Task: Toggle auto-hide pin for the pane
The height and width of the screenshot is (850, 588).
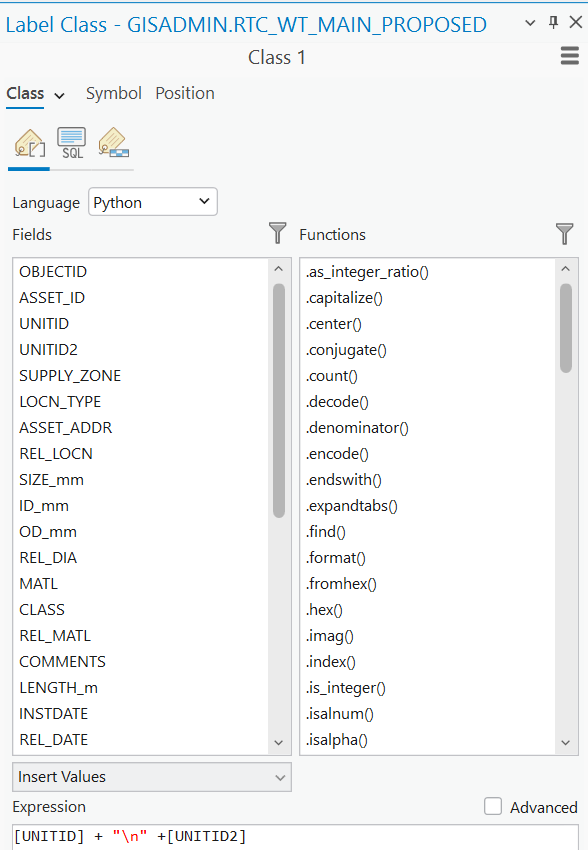Action: tap(553, 22)
